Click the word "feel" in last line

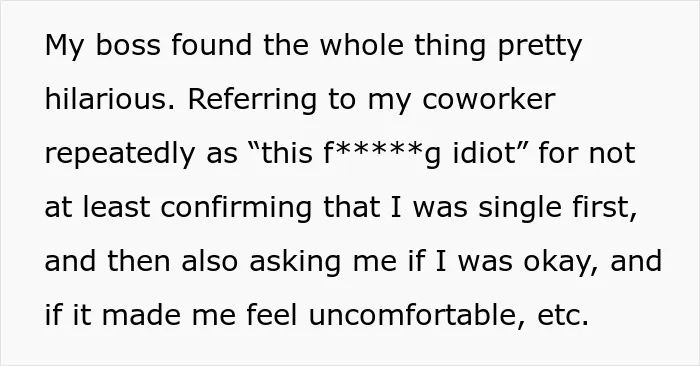271,315
